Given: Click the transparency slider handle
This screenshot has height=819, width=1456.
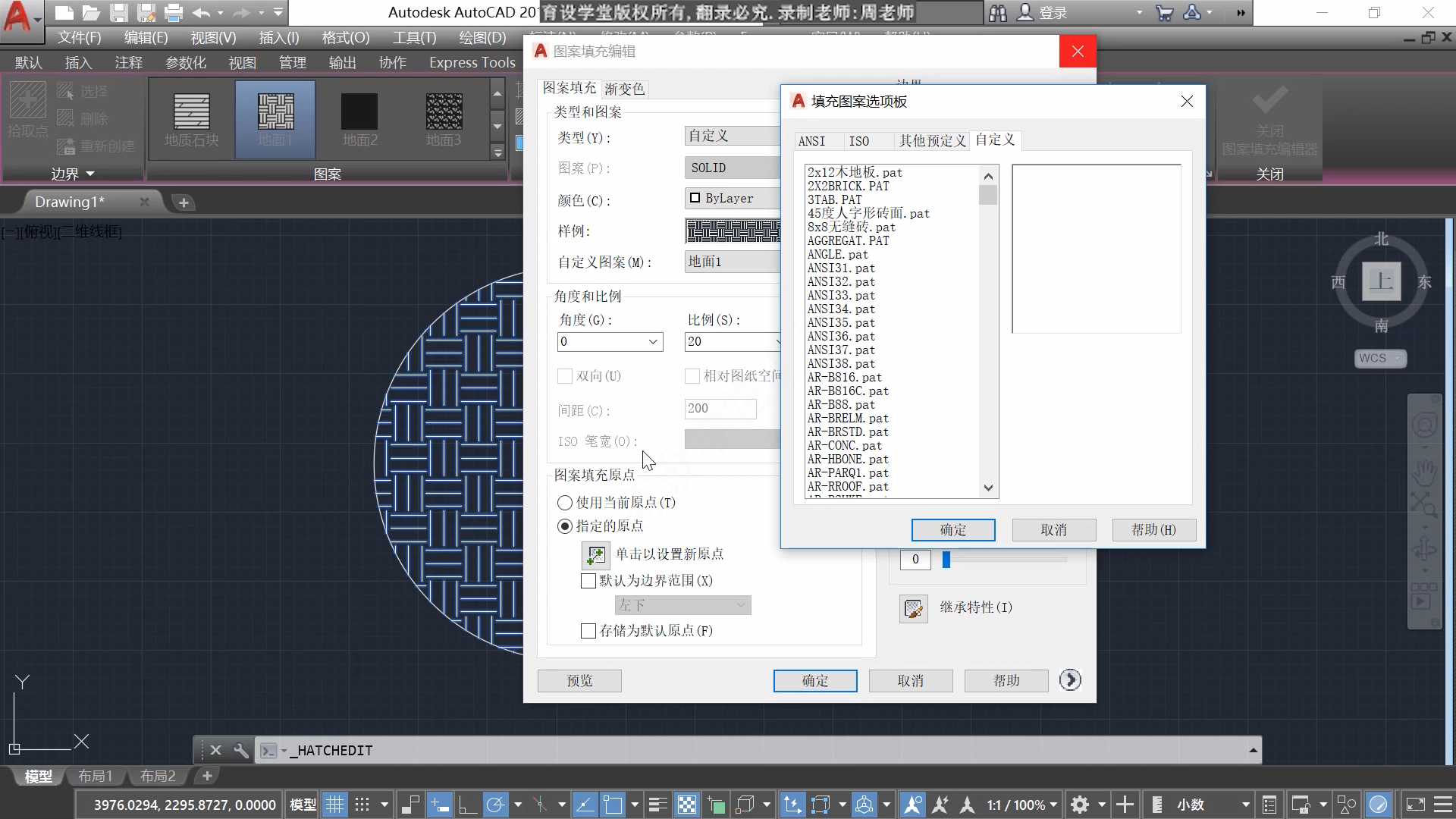Looking at the screenshot, I should [946, 560].
